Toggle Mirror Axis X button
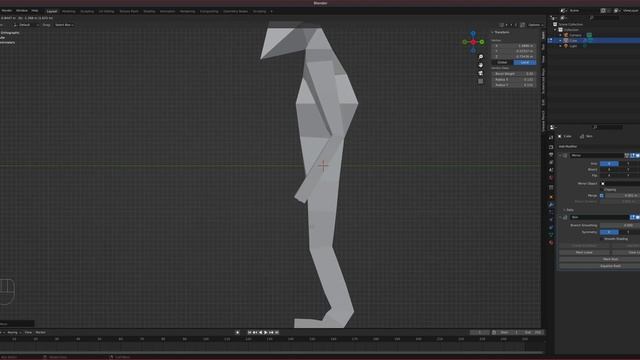 pos(609,164)
